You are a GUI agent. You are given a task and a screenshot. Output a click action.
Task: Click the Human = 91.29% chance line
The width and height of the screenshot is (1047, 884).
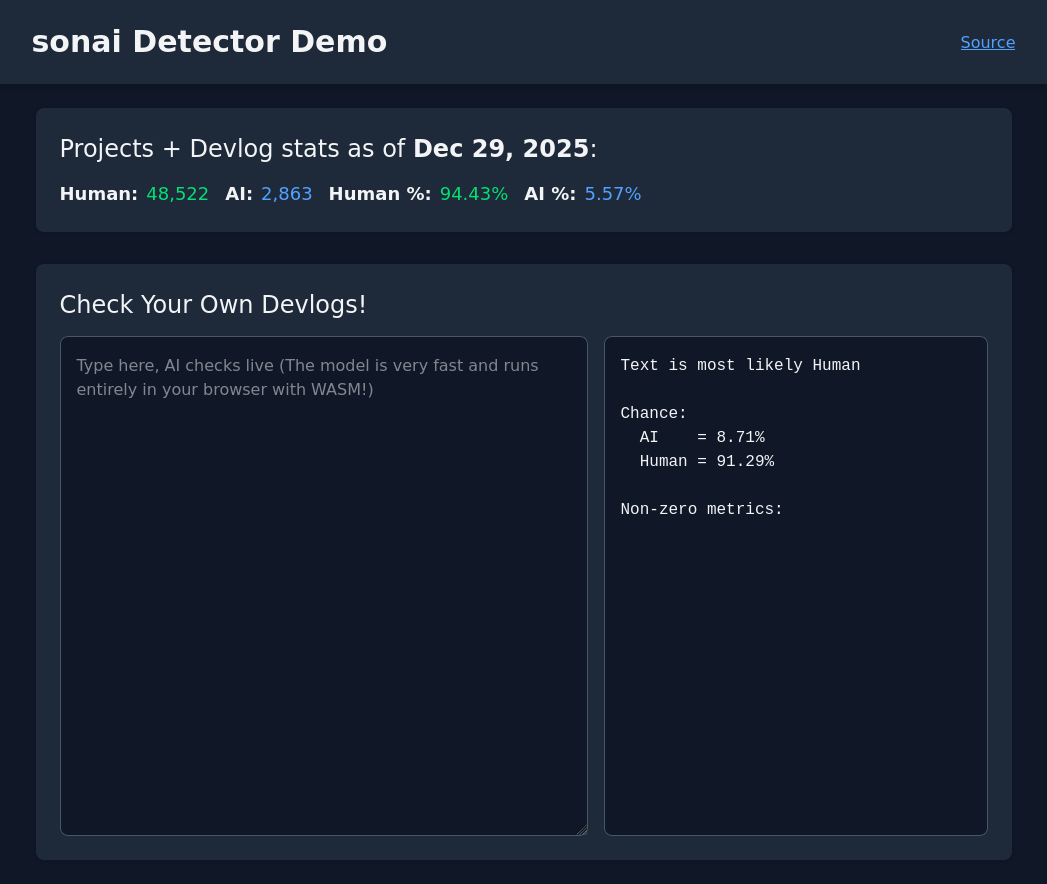point(706,462)
